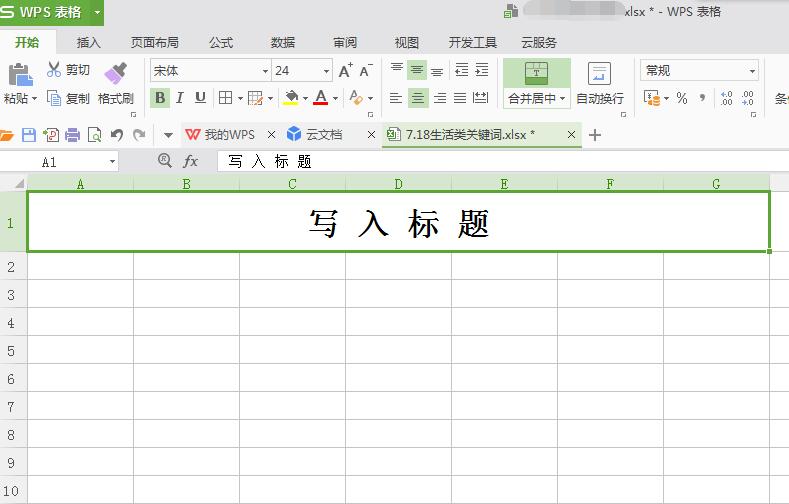Switch to the 视图 ribbon tab
789x504 pixels.
coord(407,43)
